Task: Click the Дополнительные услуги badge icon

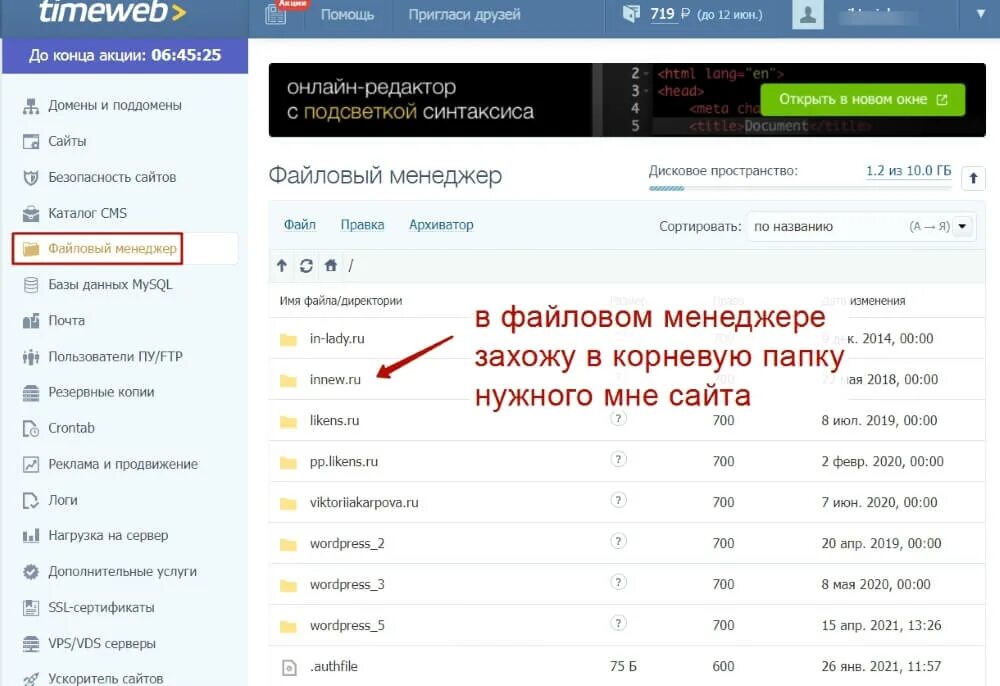Action: pos(31,572)
